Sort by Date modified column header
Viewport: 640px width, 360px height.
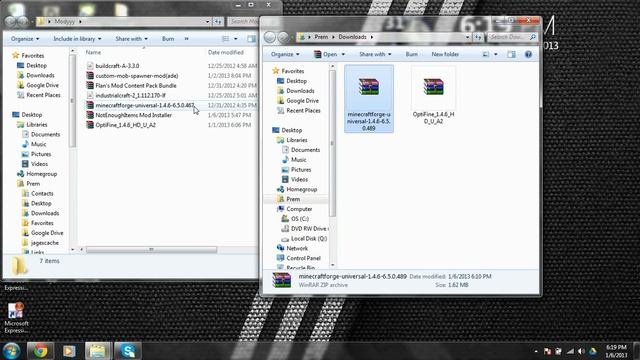coord(225,52)
